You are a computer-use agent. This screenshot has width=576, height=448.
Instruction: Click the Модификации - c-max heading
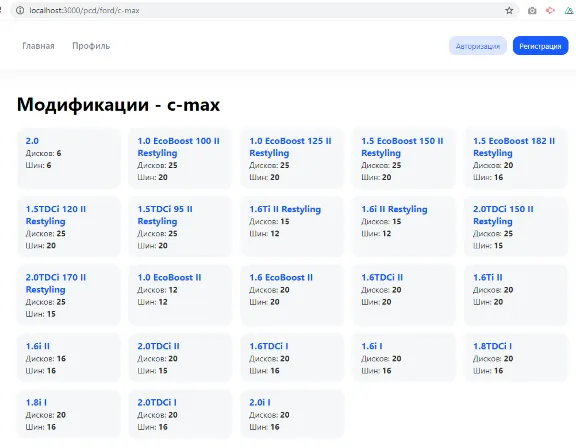118,105
